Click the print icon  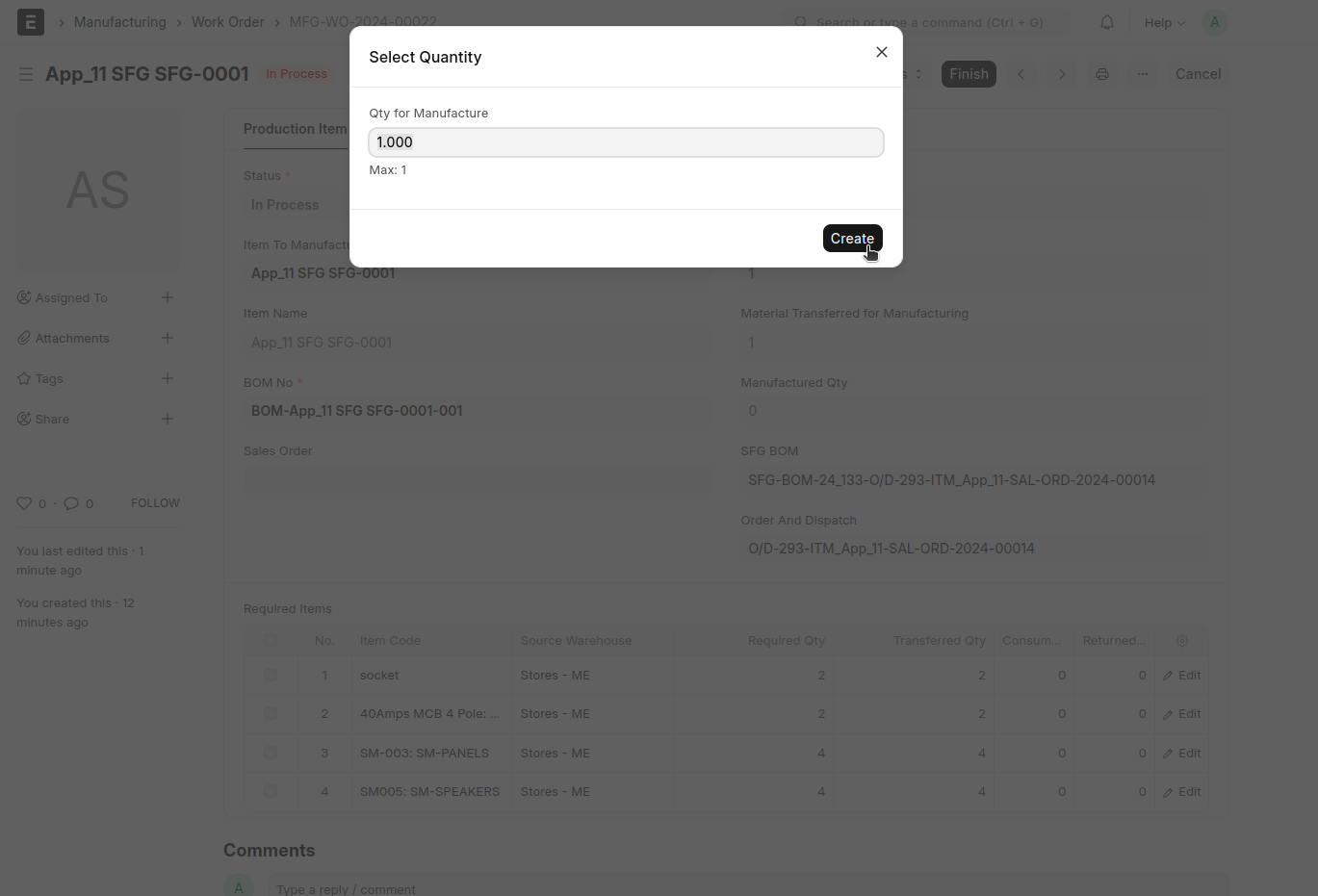[x=1101, y=74]
